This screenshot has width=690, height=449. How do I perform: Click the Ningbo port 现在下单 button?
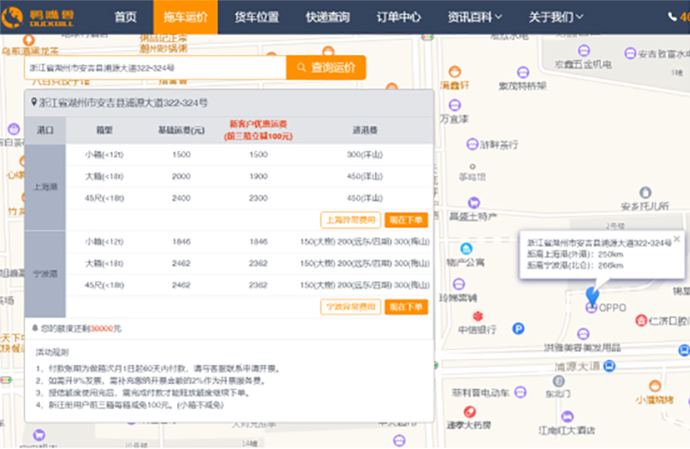(x=406, y=306)
